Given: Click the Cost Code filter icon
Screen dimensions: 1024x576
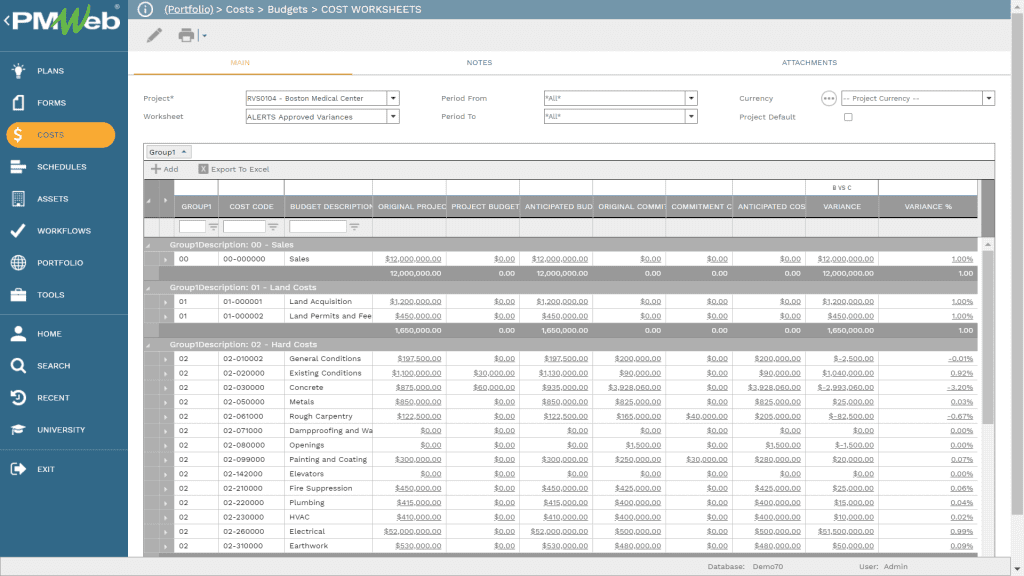Looking at the screenshot, I should (273, 227).
